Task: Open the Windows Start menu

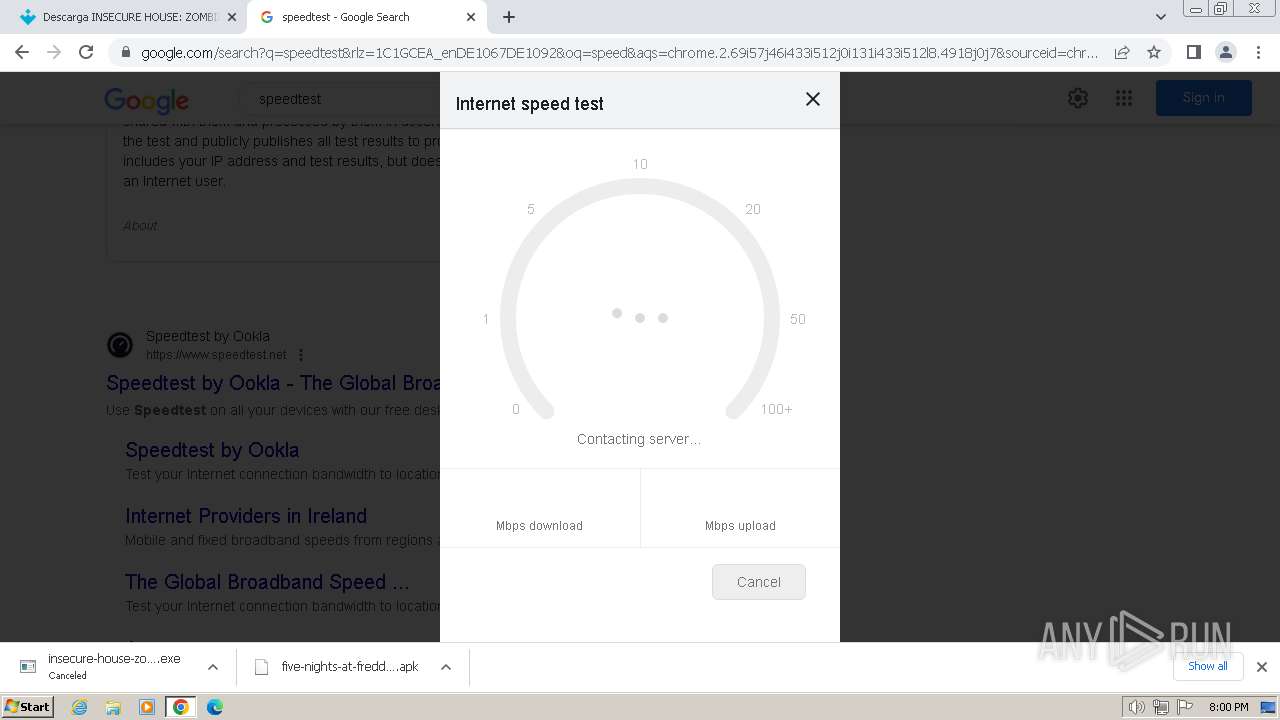Action: (x=28, y=706)
